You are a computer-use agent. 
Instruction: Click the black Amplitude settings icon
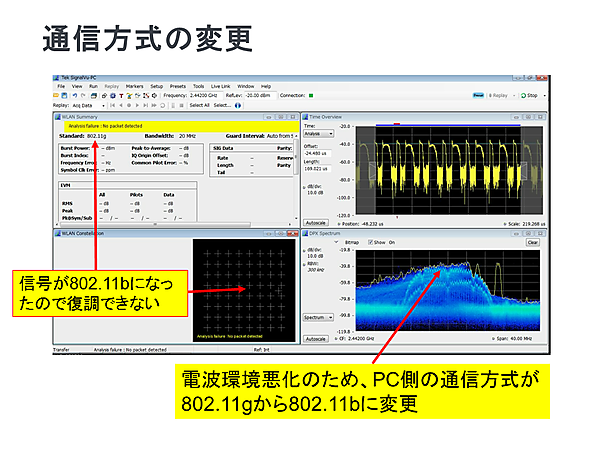click(154, 96)
